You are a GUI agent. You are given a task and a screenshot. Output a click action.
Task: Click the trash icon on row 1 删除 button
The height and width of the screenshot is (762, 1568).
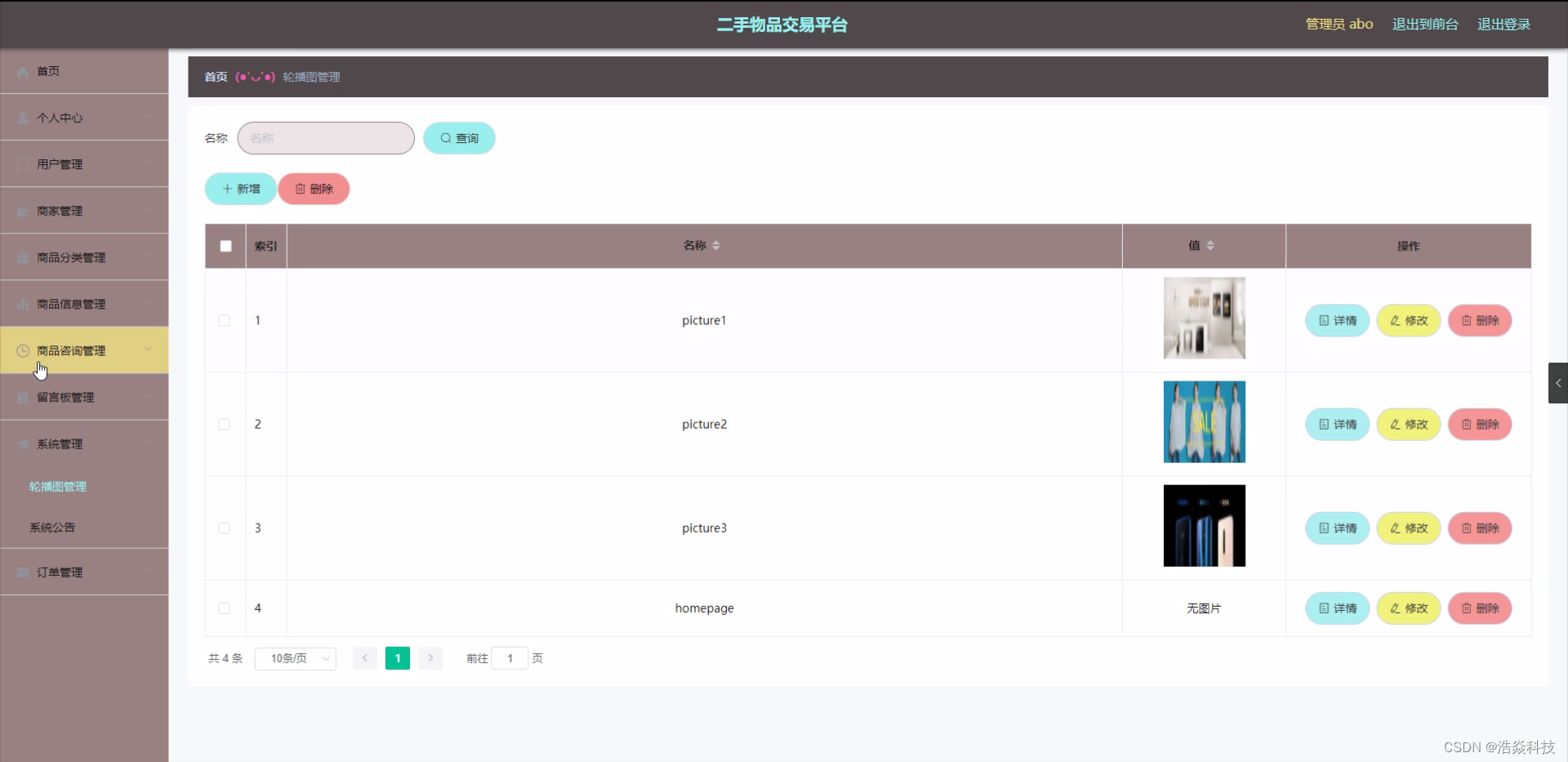1468,320
